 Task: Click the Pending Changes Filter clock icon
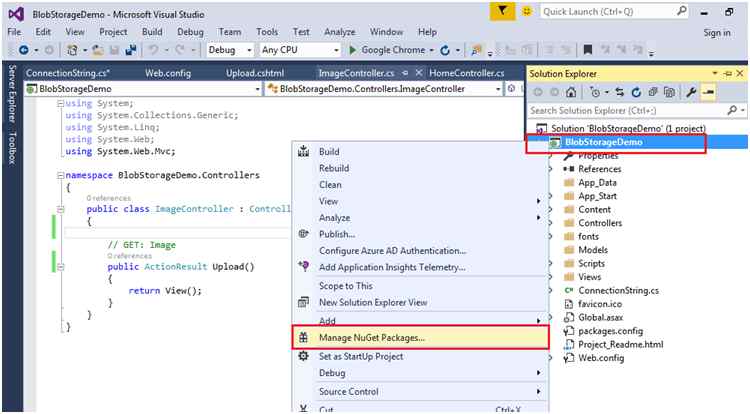click(595, 92)
